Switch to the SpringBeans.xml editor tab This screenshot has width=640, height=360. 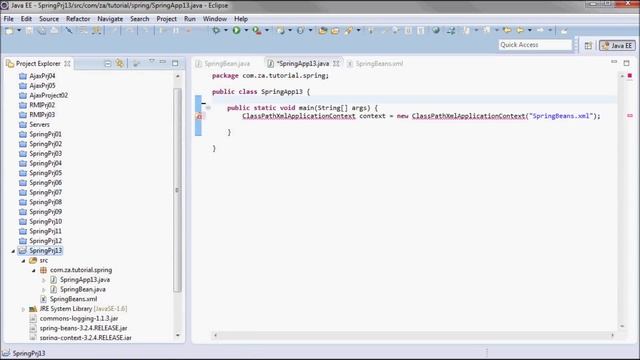pos(375,64)
